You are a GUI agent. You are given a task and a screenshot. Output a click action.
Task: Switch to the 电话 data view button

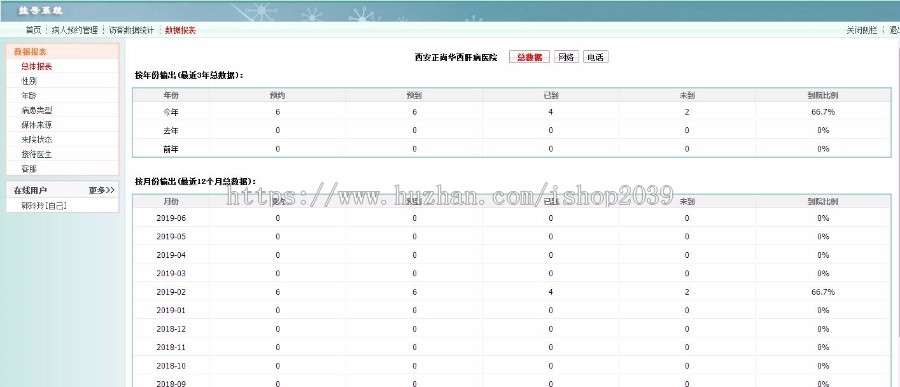(596, 57)
